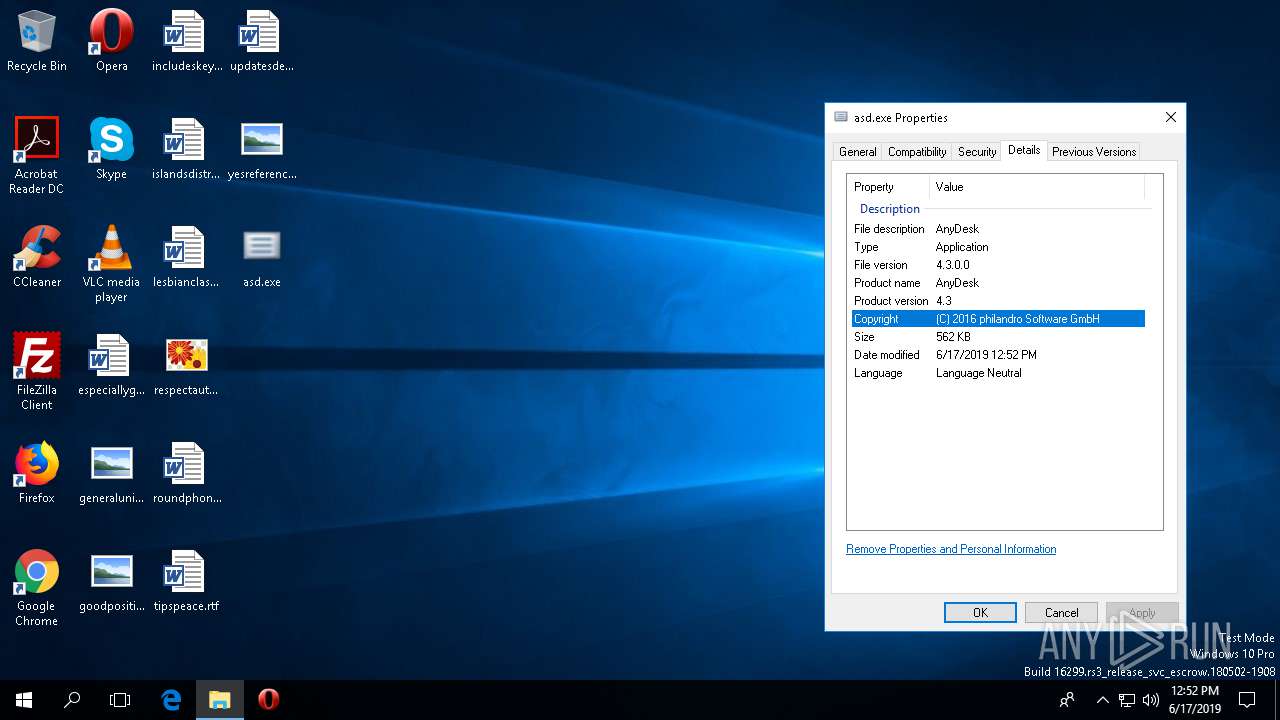Confirm the dialog with OK
Image resolution: width=1280 pixels, height=720 pixels.
980,613
